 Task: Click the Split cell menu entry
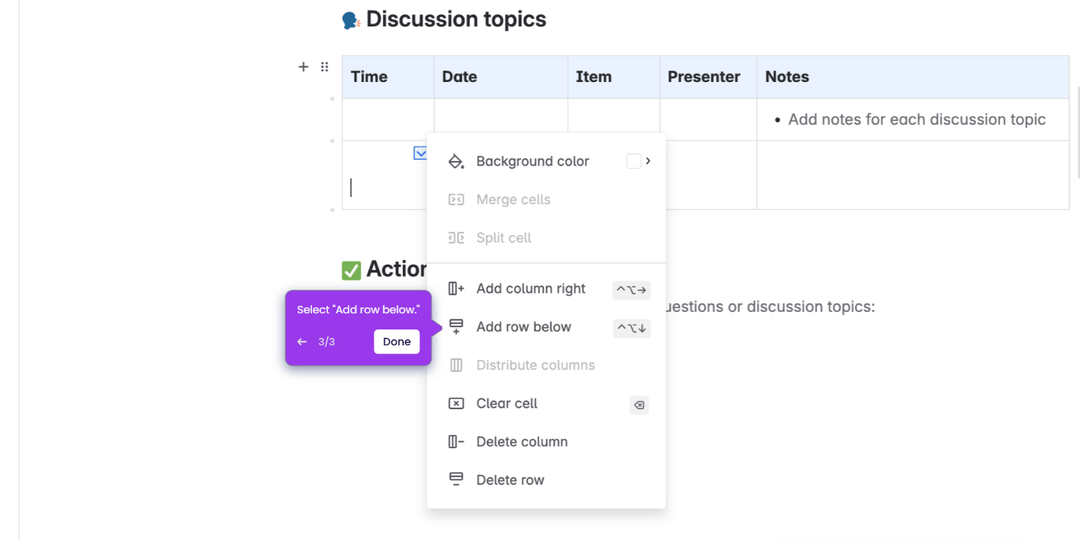click(546, 238)
